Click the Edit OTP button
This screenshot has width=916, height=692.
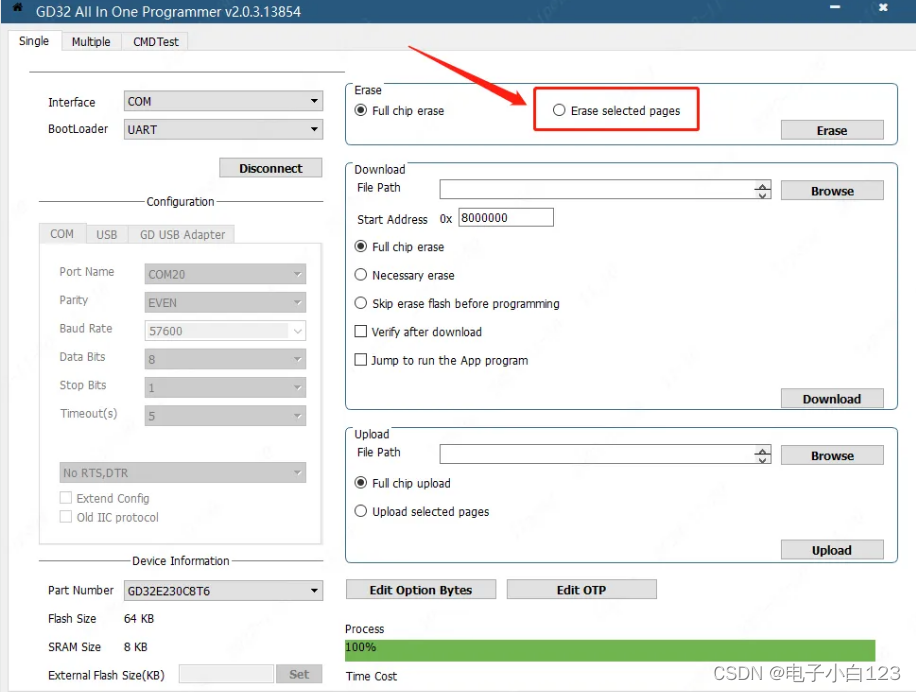[581, 589]
